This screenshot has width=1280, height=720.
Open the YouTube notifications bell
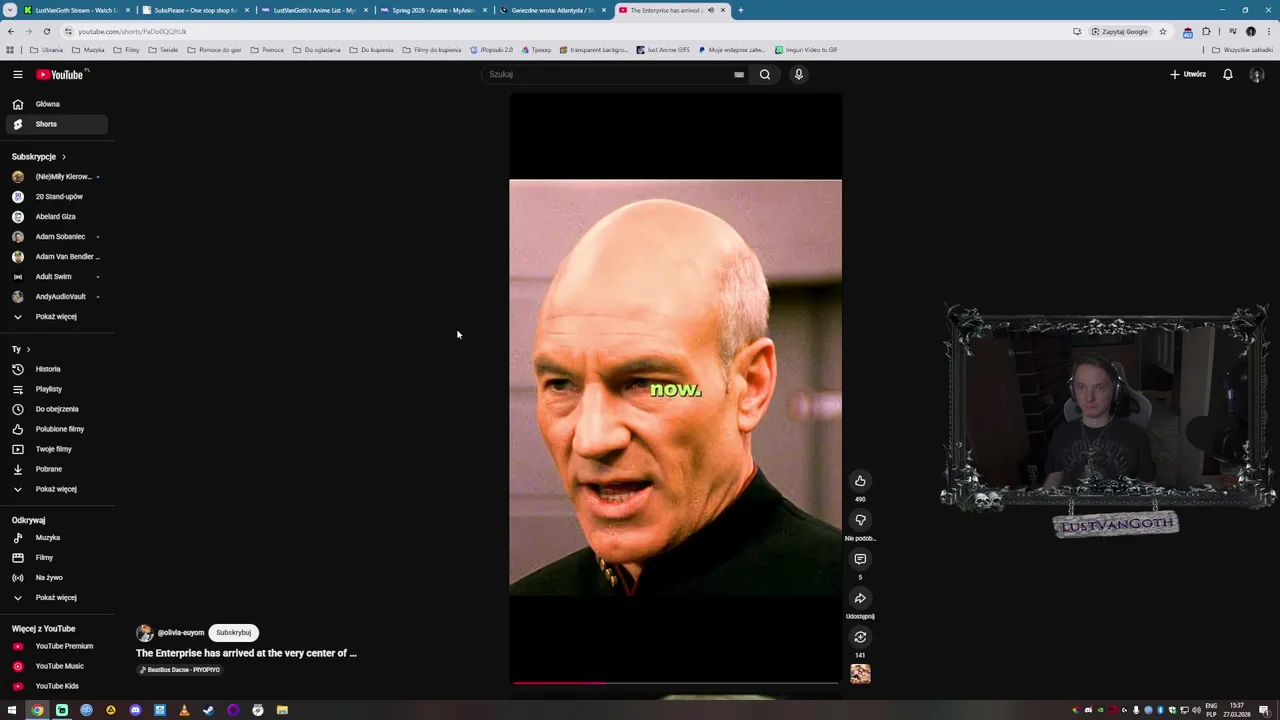pos(1228,74)
